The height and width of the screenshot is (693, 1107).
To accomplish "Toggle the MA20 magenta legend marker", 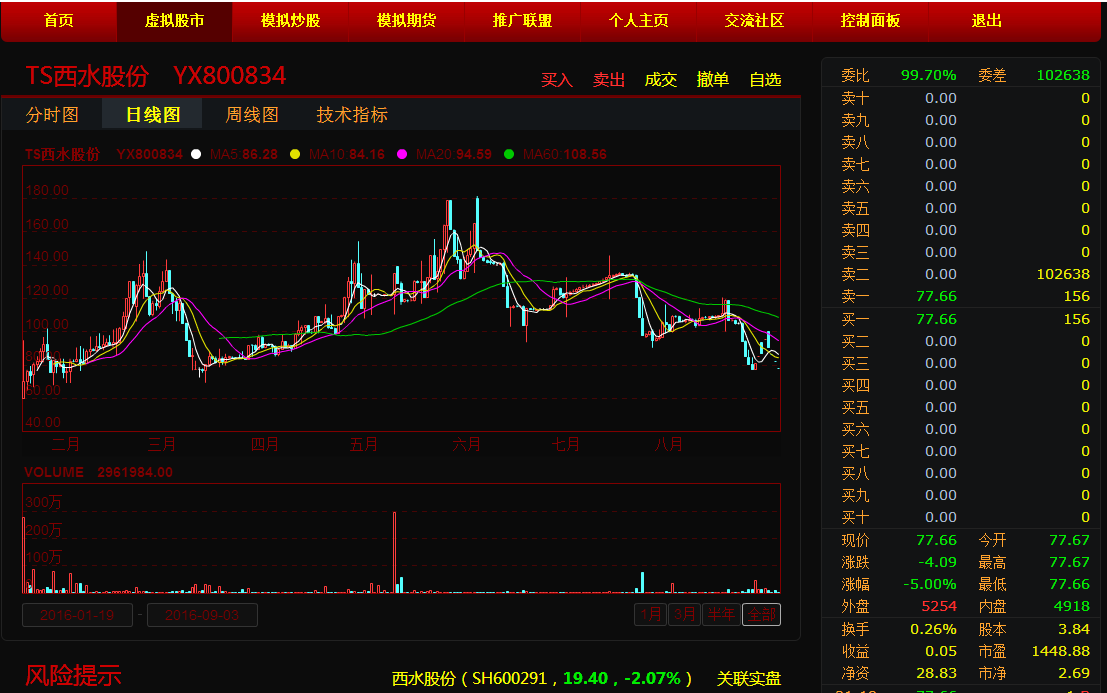I will [402, 154].
